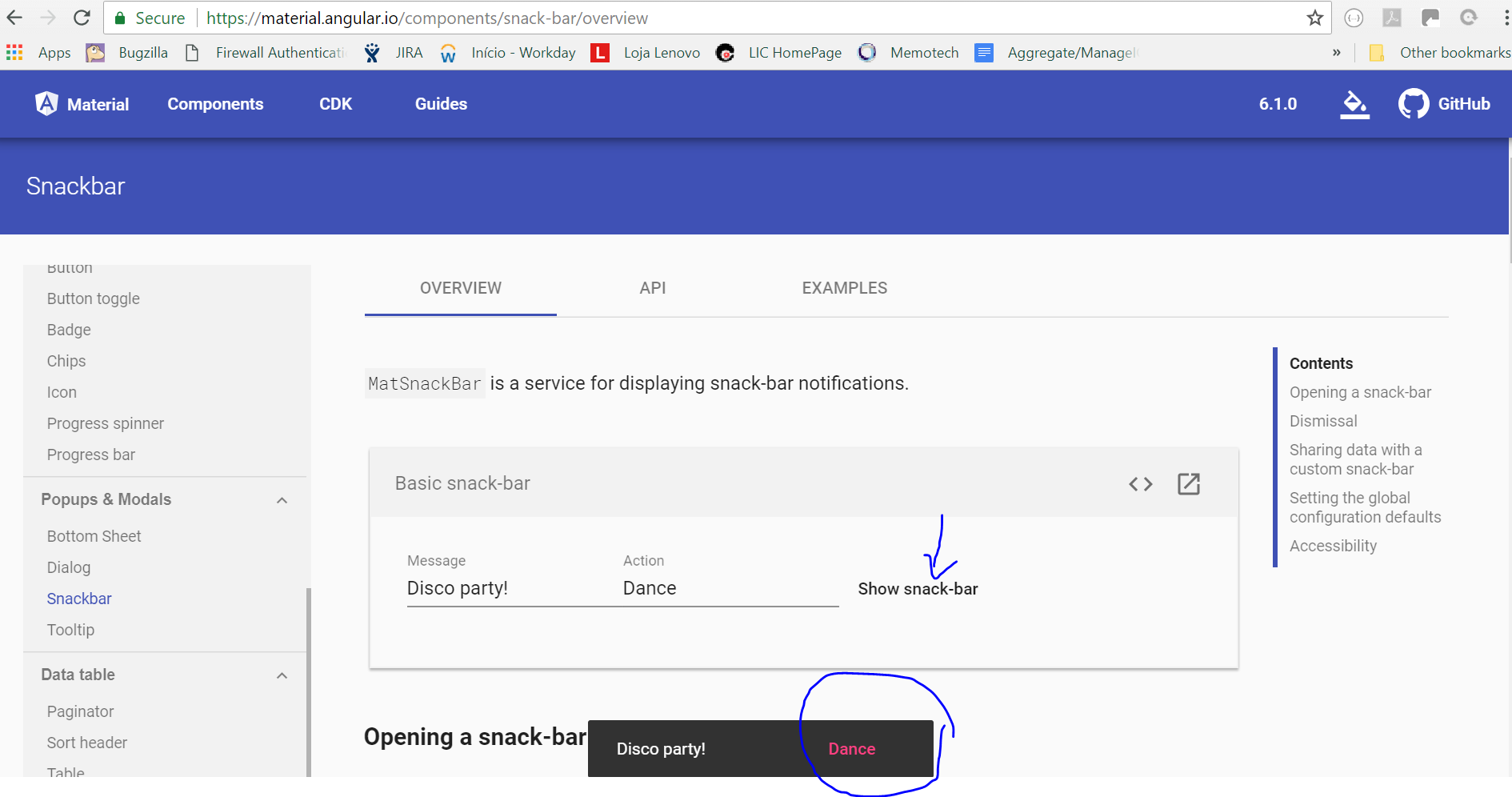View source code of Basic snack-bar example
The height and width of the screenshot is (797, 1512).
1141,484
